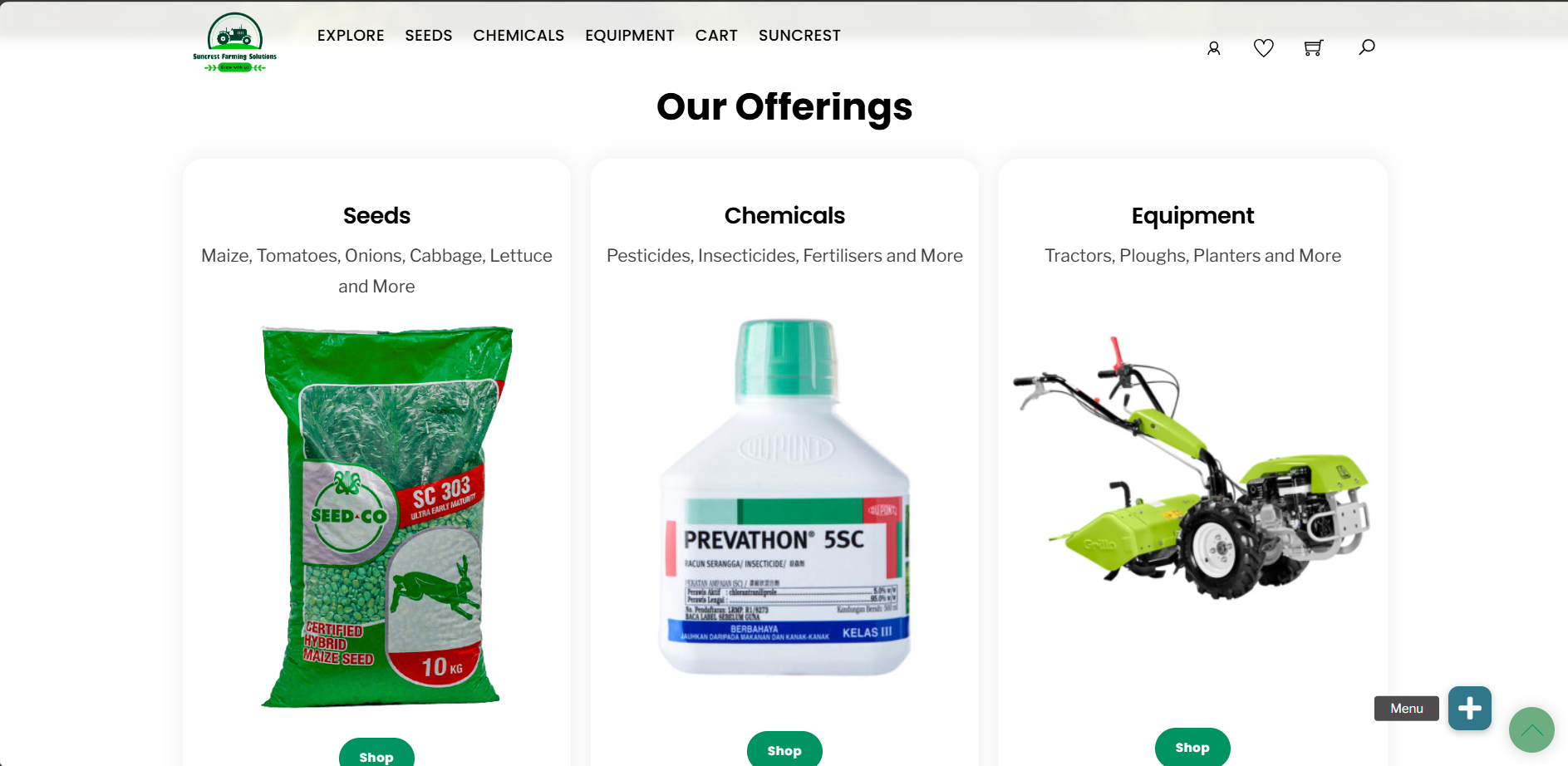
Task: Select CART in the navigation bar
Action: point(716,36)
